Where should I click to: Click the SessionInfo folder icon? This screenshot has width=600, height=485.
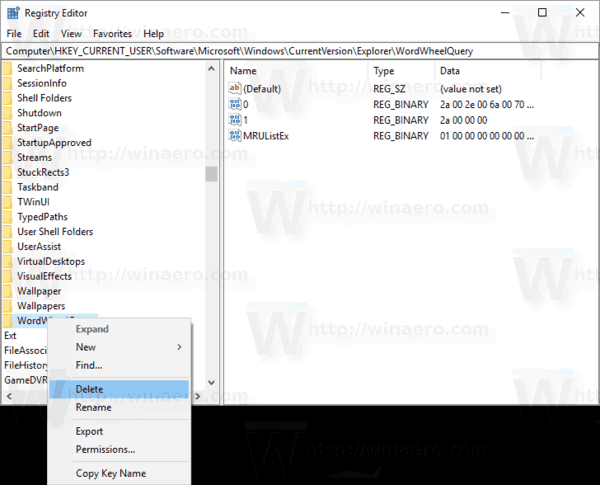point(8,83)
